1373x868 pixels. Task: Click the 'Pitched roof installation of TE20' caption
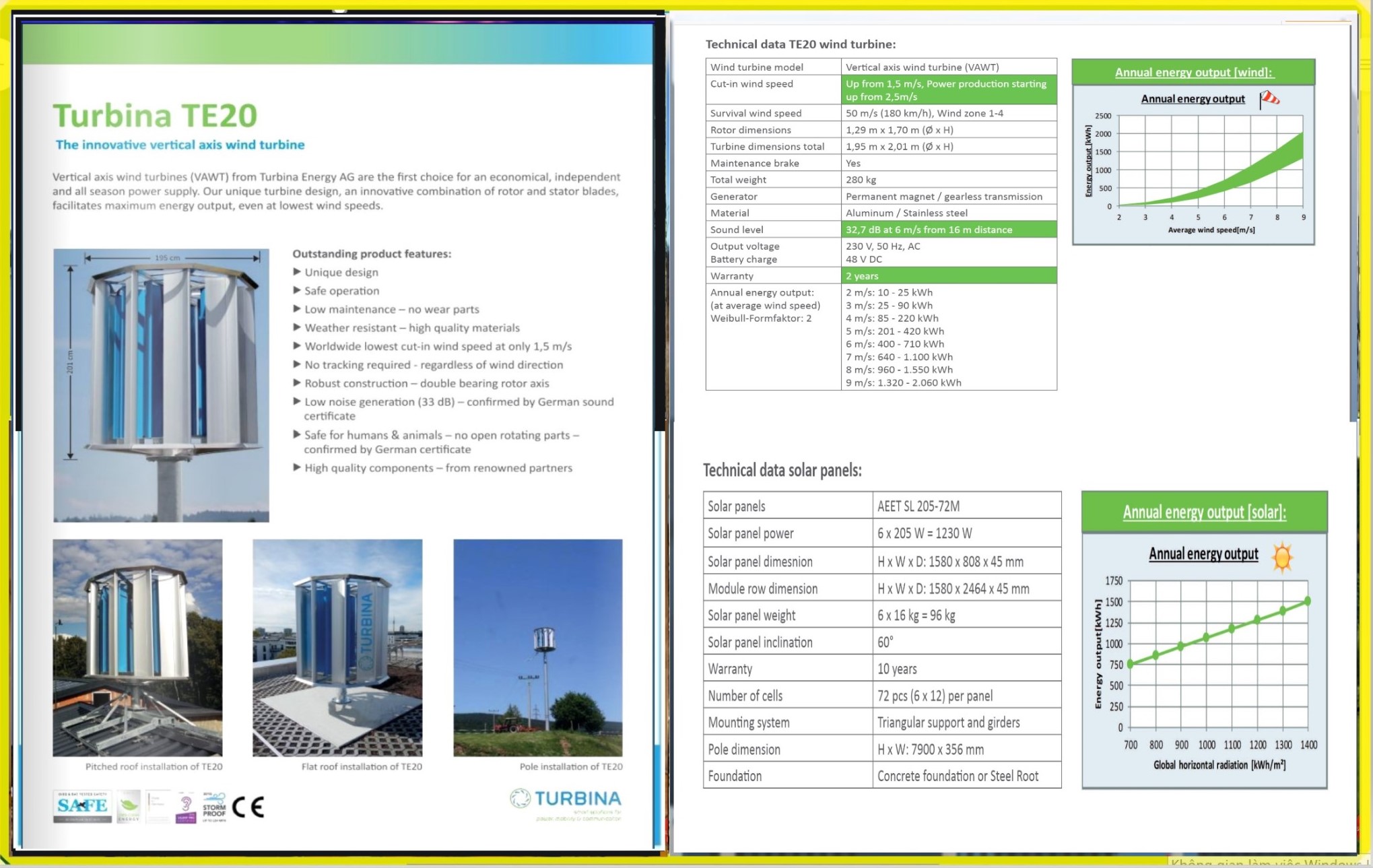[x=154, y=766]
